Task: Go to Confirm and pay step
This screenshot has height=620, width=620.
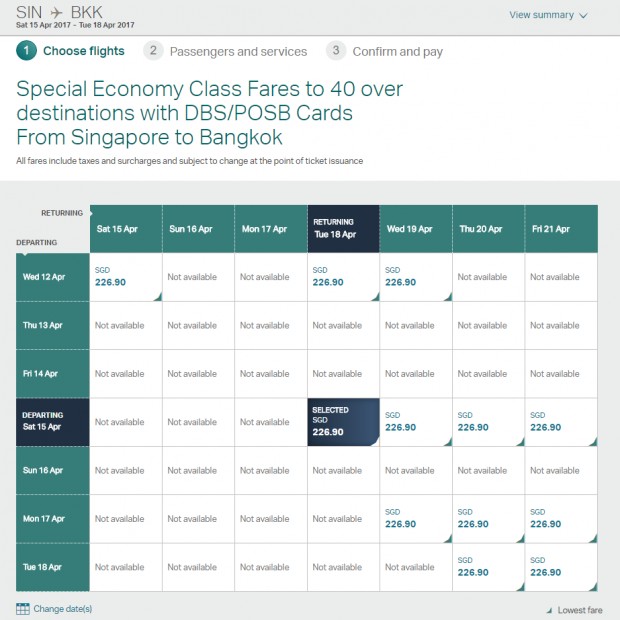Action: (x=398, y=51)
